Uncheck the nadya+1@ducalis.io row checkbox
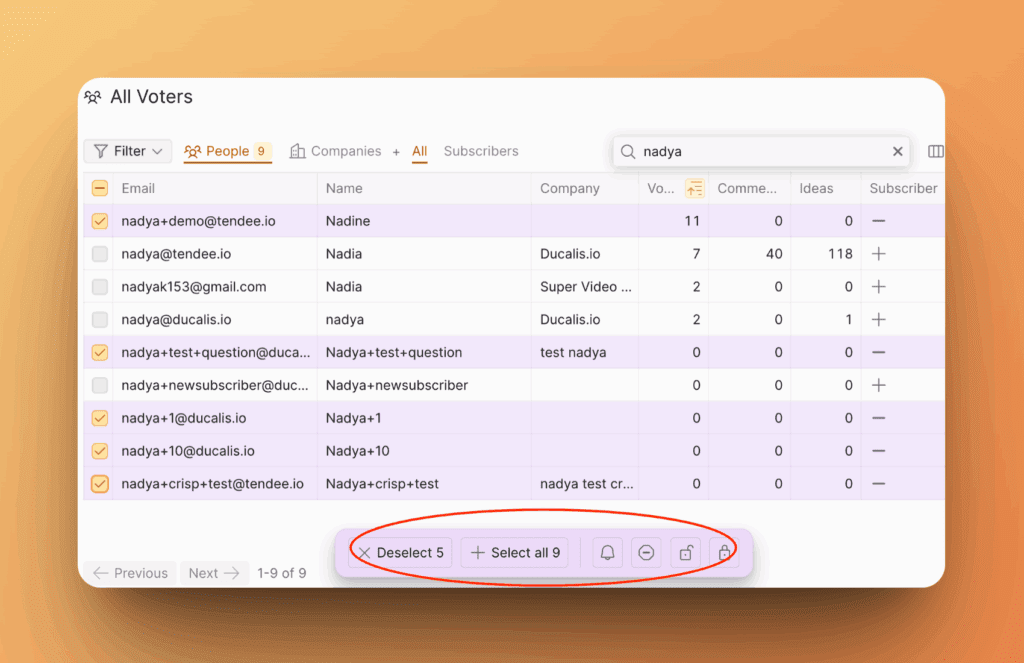 [100, 418]
